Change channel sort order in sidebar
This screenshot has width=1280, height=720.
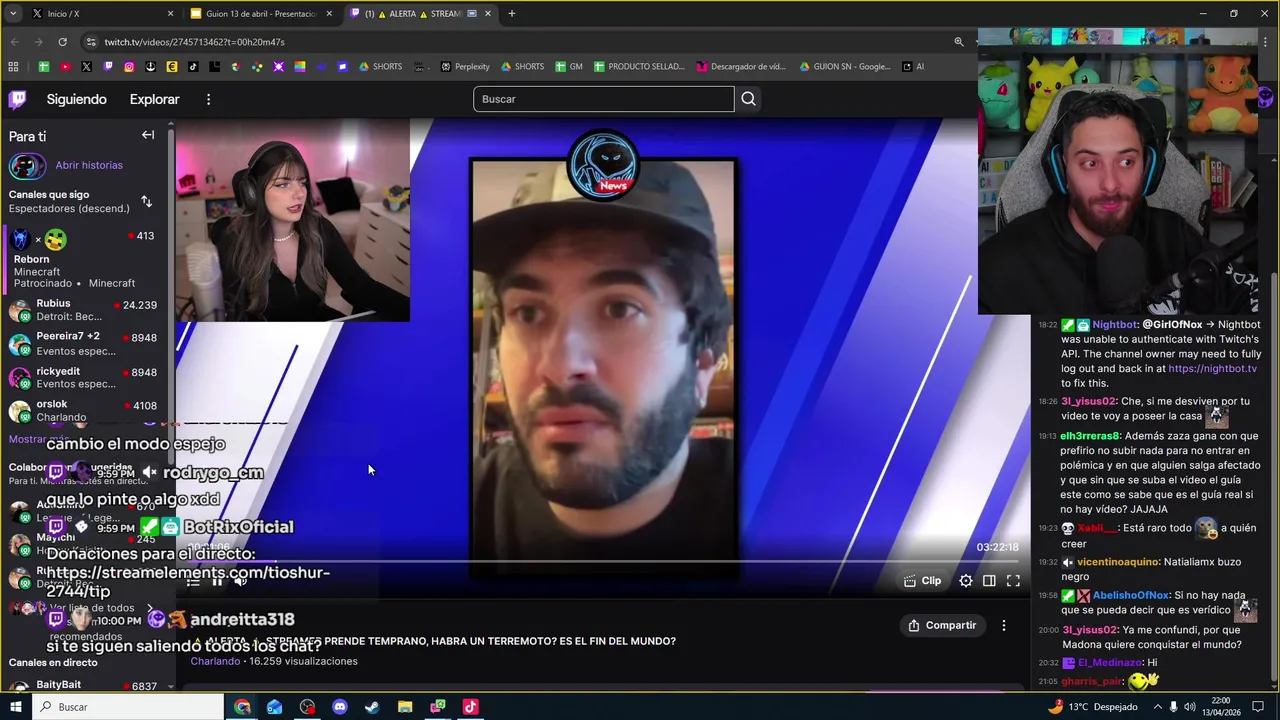click(146, 201)
